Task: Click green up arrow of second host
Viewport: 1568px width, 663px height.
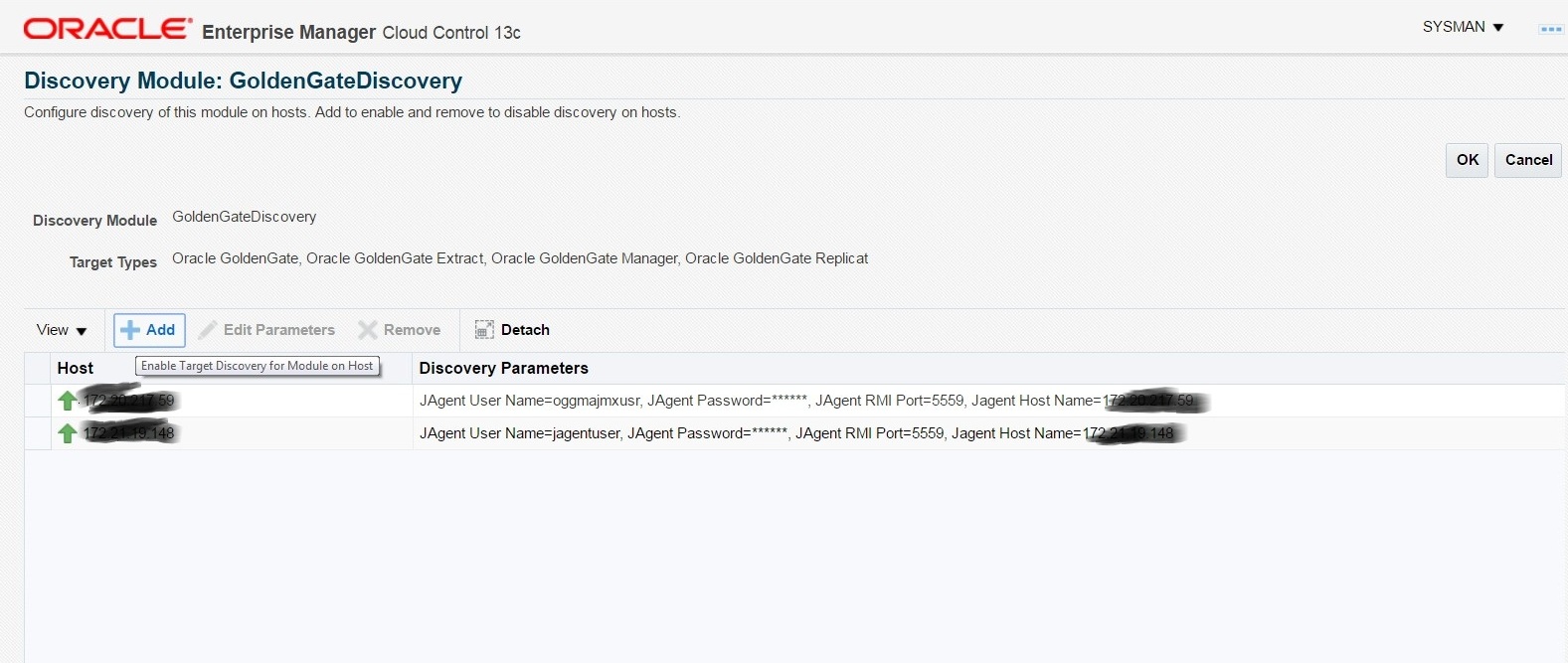Action: (67, 433)
